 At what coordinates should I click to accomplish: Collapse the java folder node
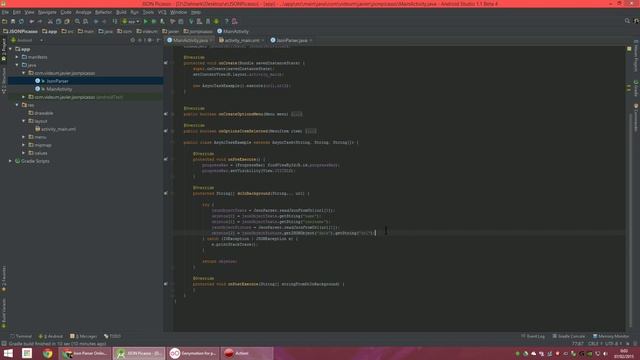coord(17,65)
